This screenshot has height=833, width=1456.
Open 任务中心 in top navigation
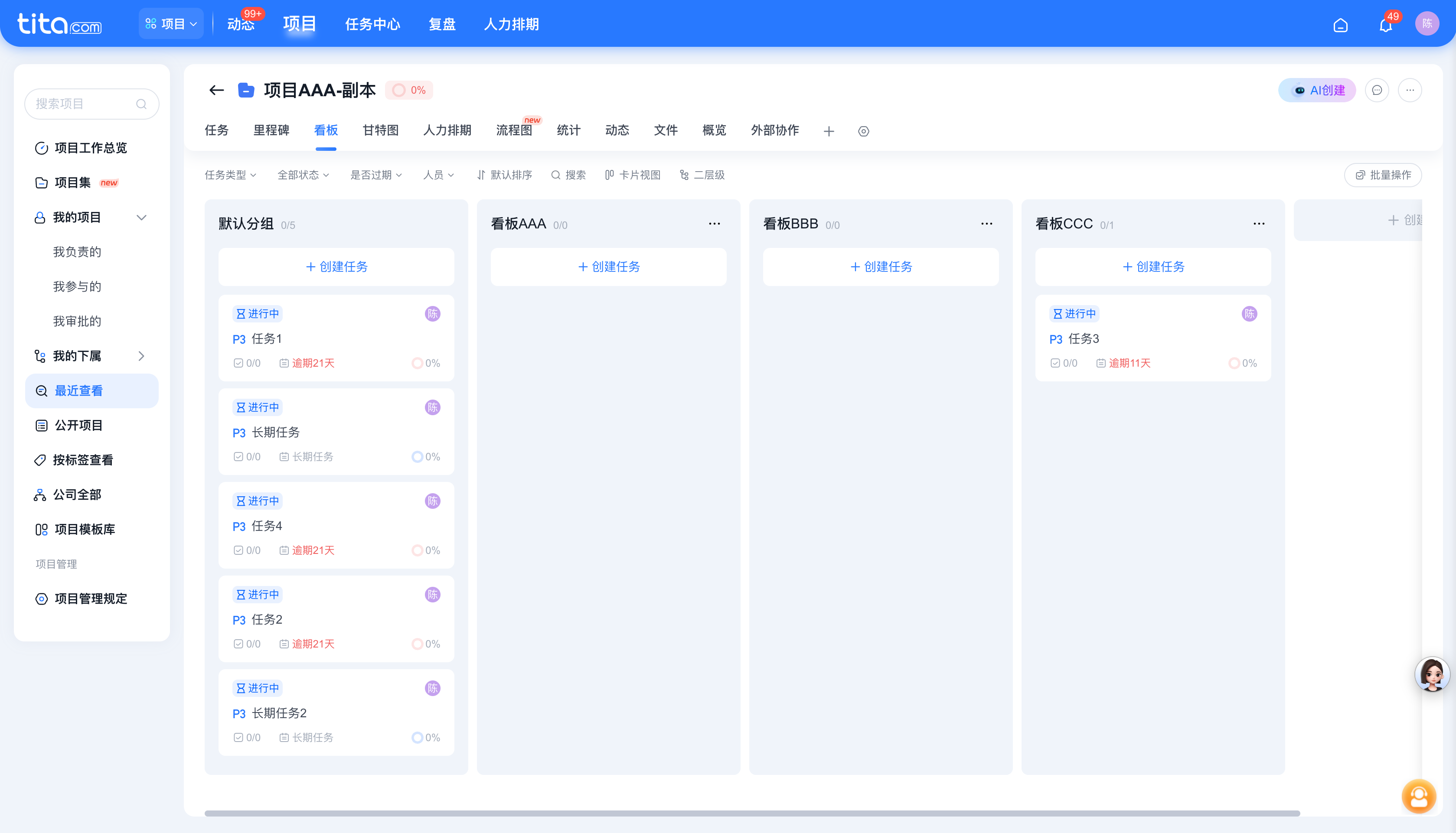pos(372,24)
